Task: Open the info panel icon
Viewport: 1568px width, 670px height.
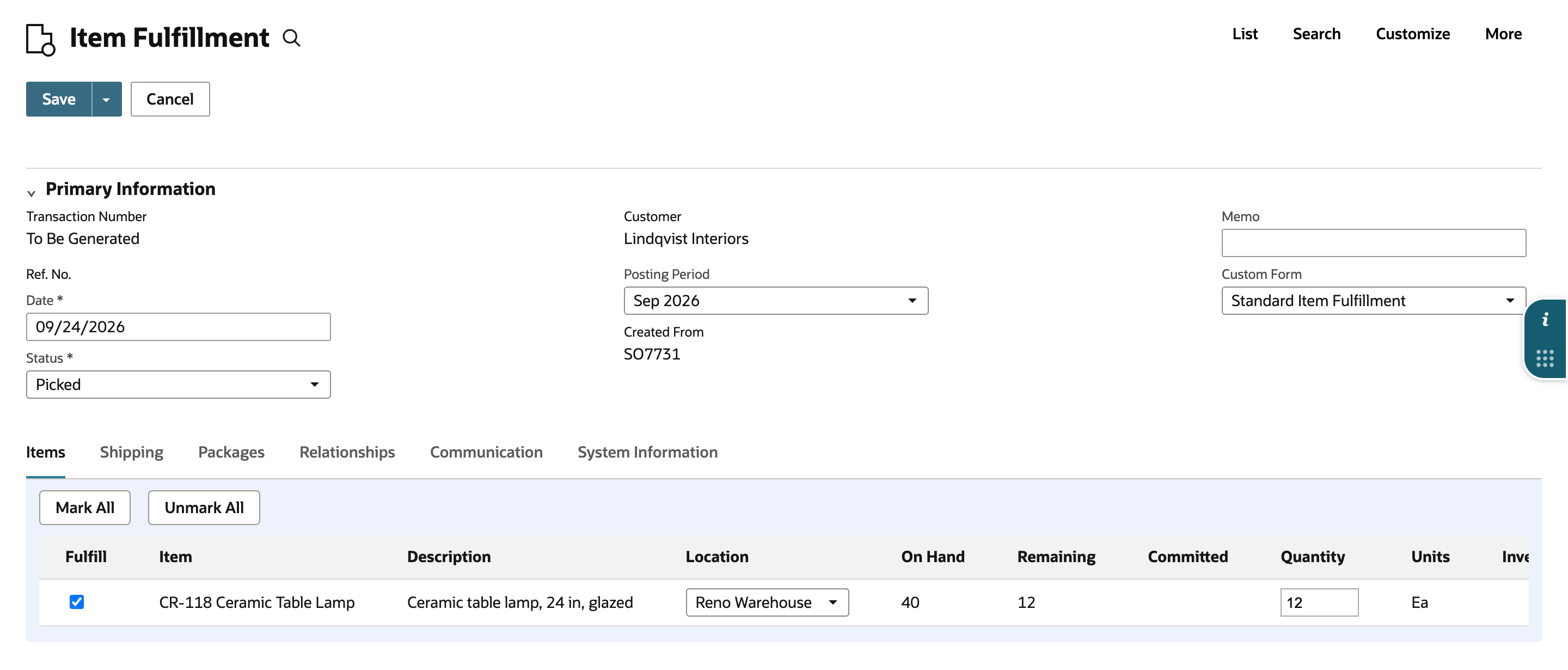Action: coord(1545,320)
